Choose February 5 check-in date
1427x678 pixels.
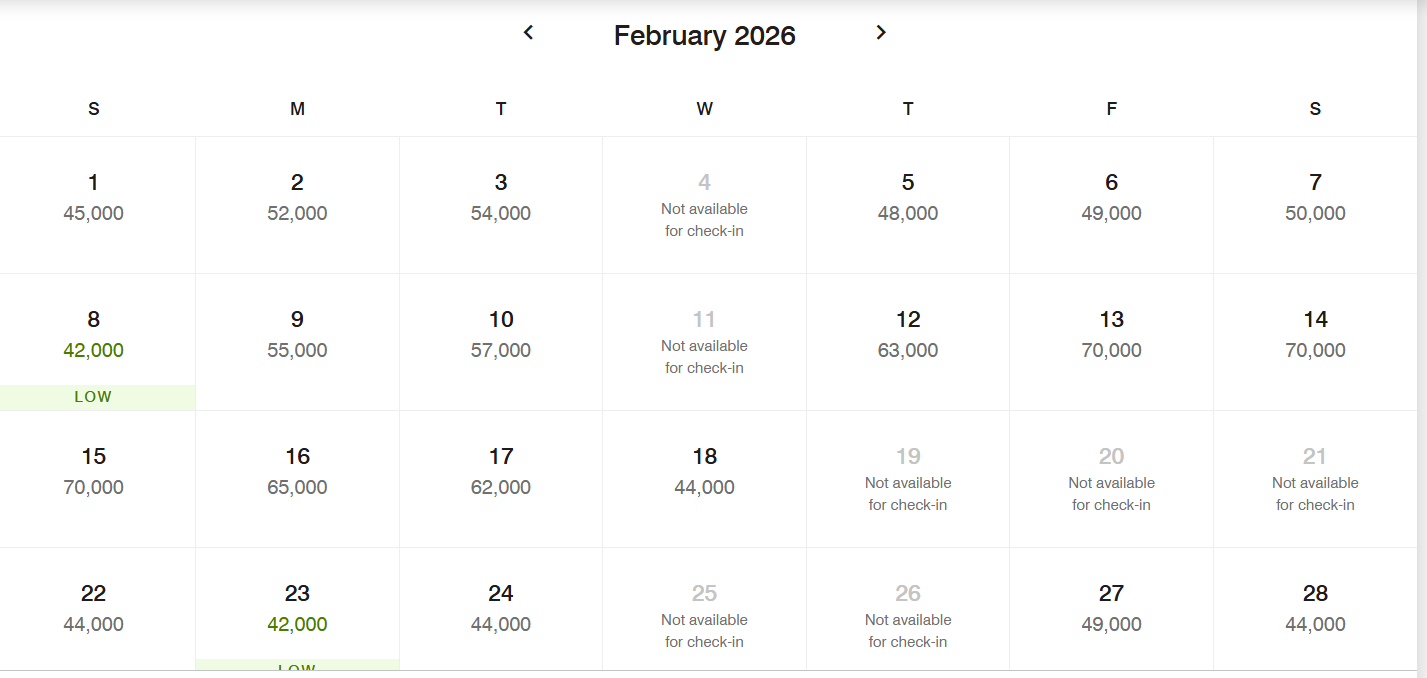coord(908,198)
